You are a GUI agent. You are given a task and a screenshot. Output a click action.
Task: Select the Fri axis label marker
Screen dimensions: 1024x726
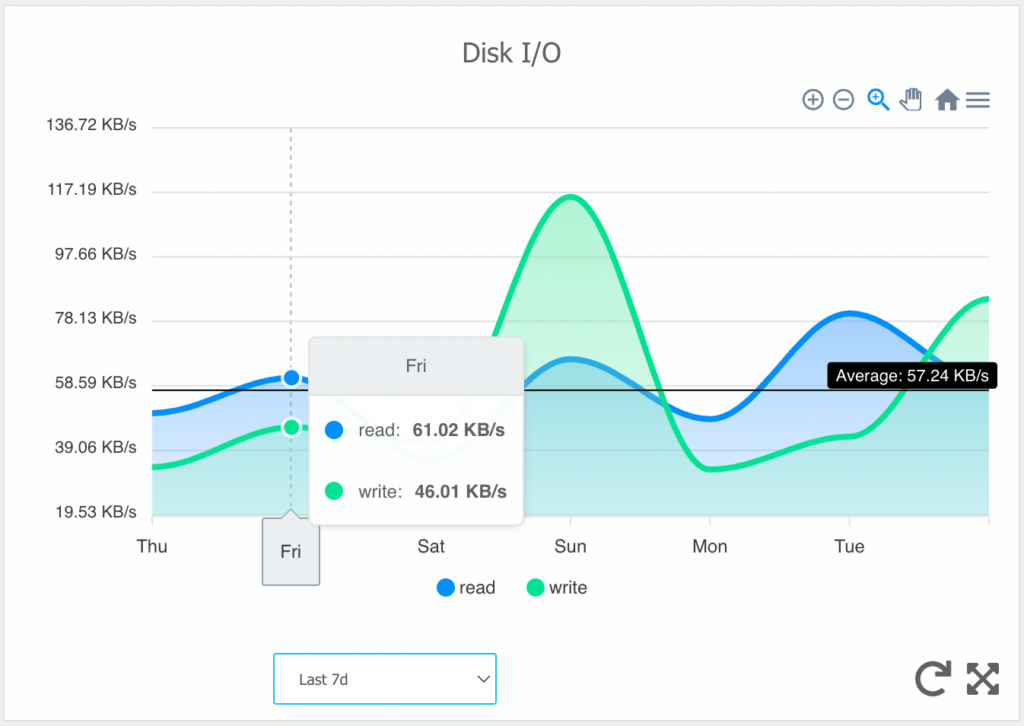pyautogui.click(x=290, y=551)
